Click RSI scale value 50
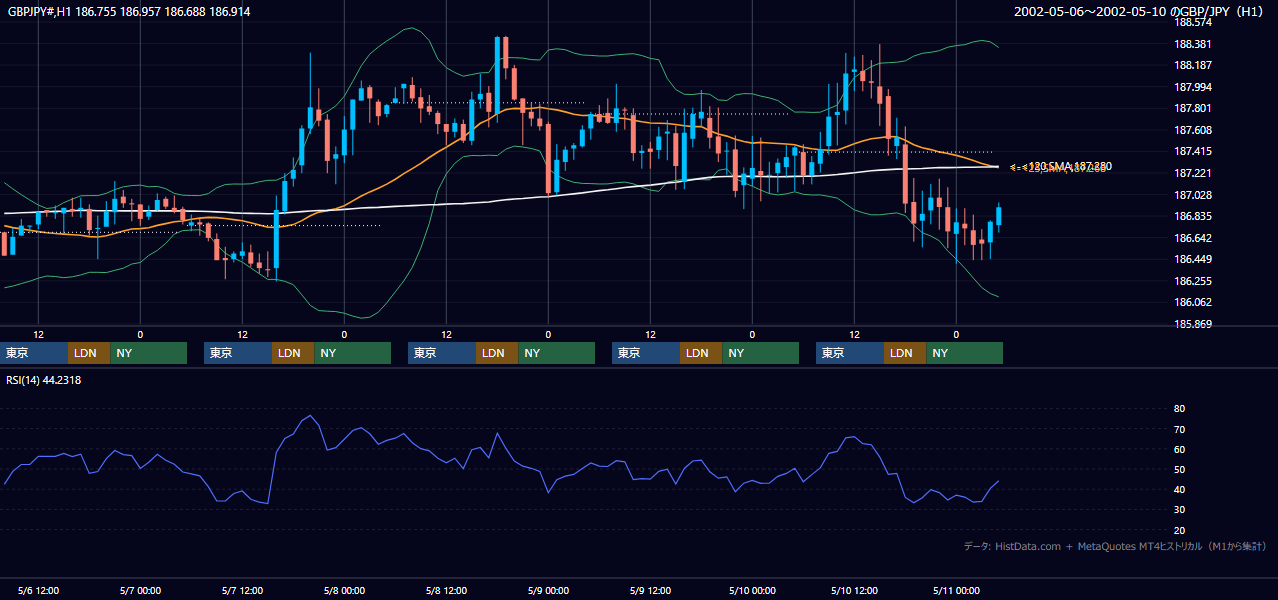 1180,469
